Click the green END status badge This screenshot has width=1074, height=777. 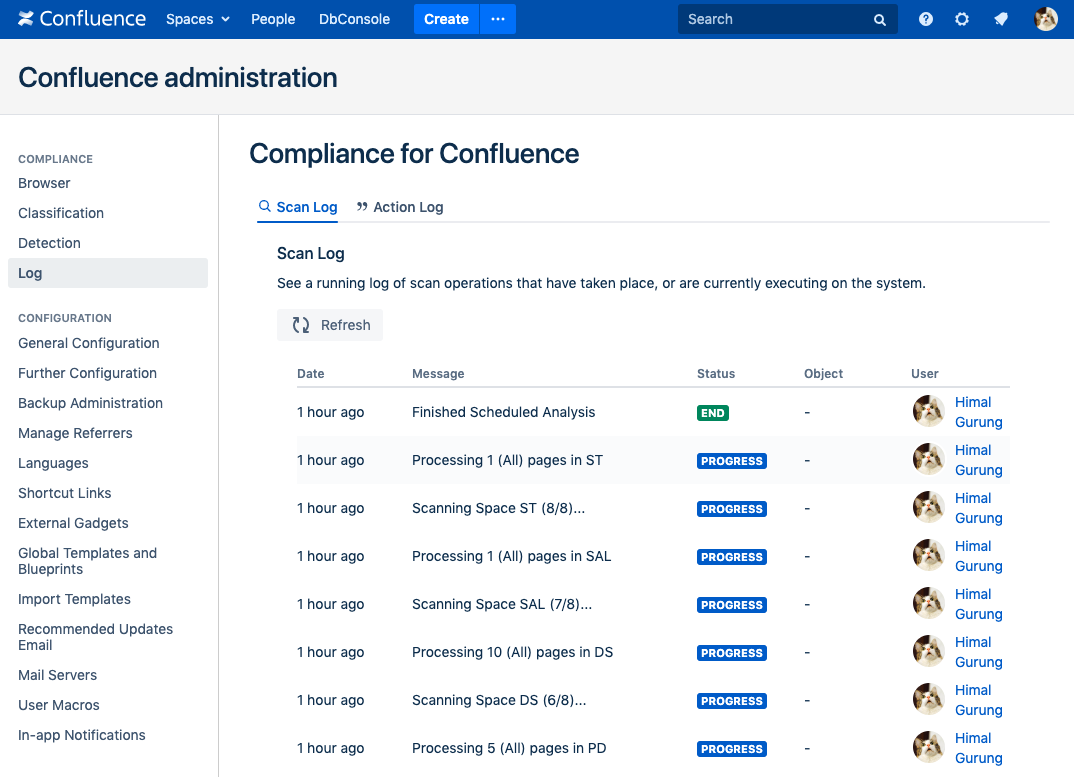tap(713, 413)
